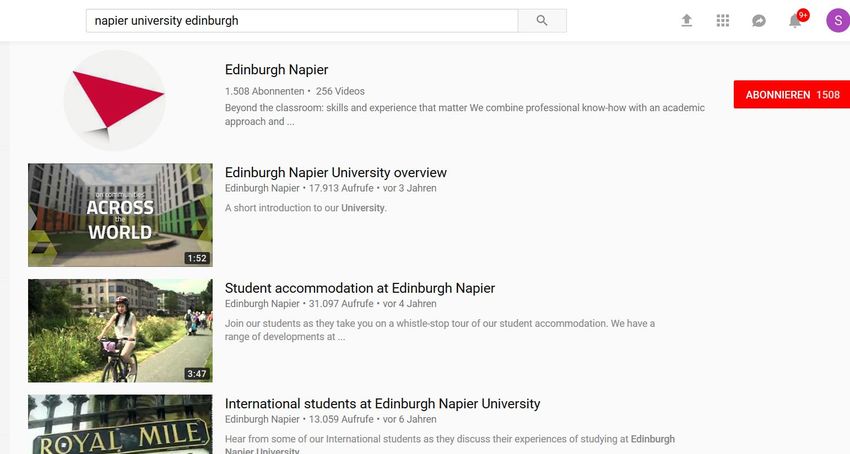This screenshot has height=454, width=850.
Task: Open the YouTube apps grid icon
Action: tap(723, 21)
